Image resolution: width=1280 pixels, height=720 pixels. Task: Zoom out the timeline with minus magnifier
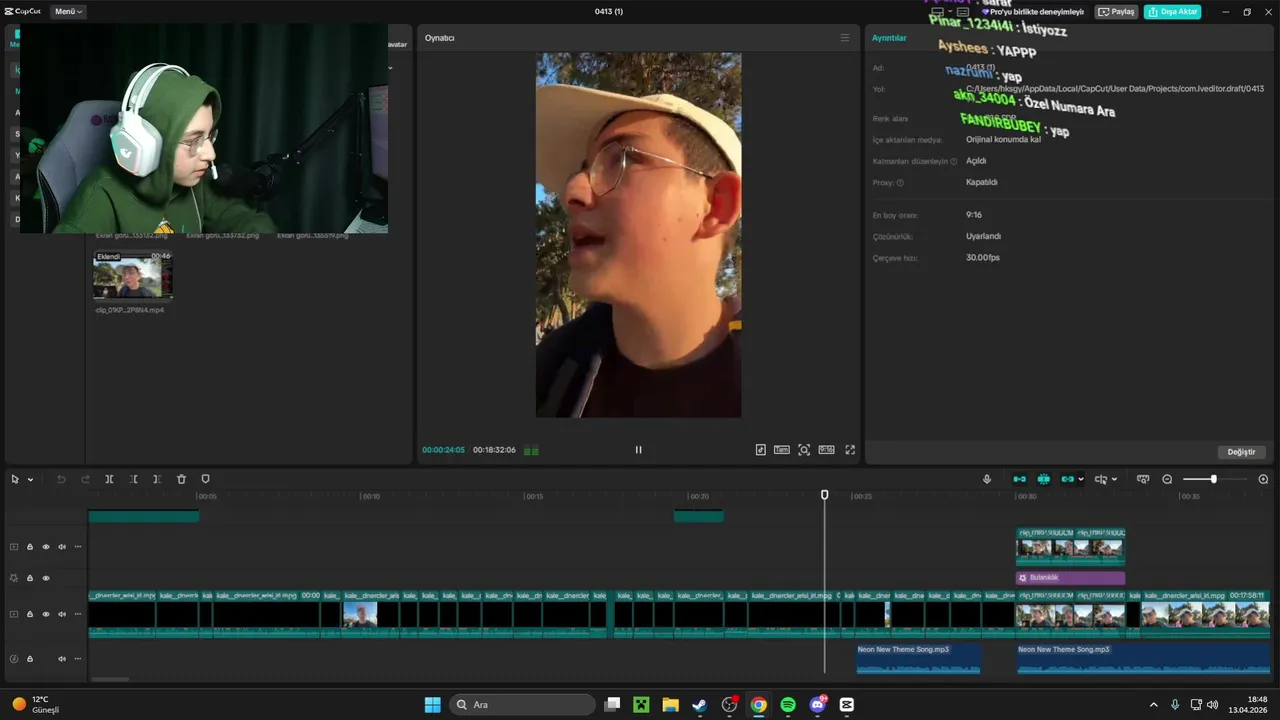click(x=1167, y=479)
